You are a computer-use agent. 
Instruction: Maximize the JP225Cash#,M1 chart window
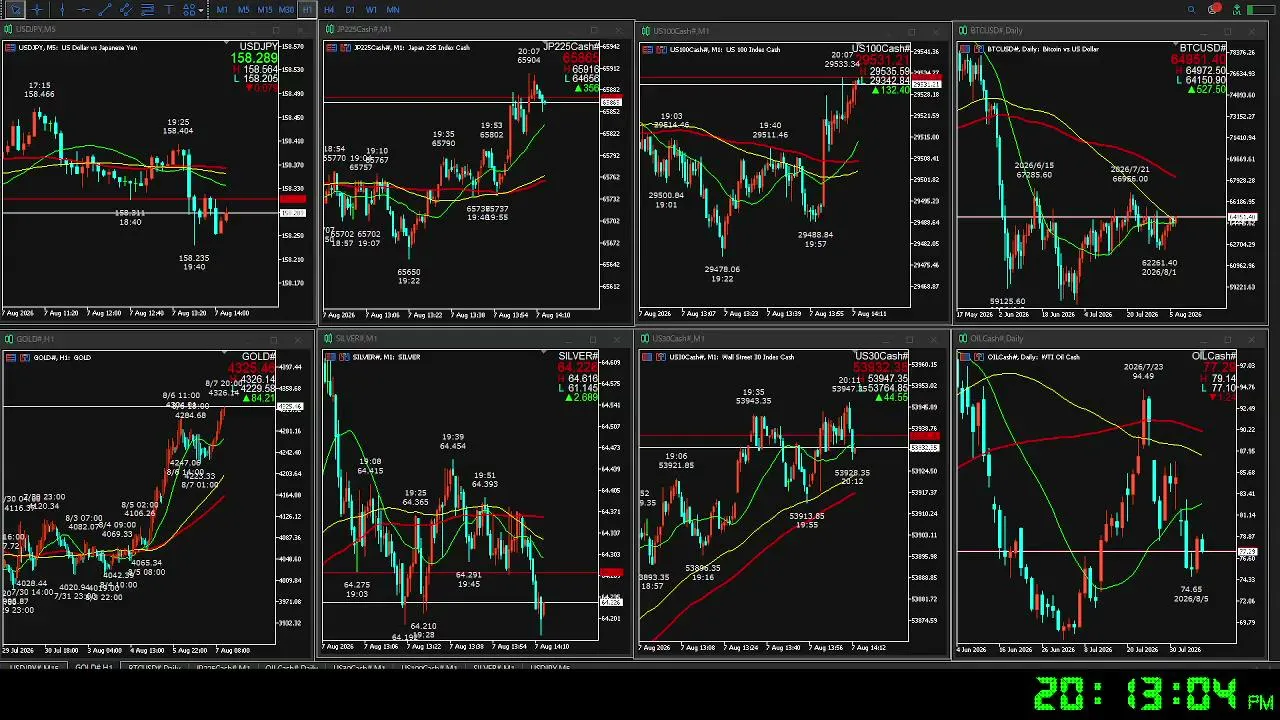(x=594, y=30)
